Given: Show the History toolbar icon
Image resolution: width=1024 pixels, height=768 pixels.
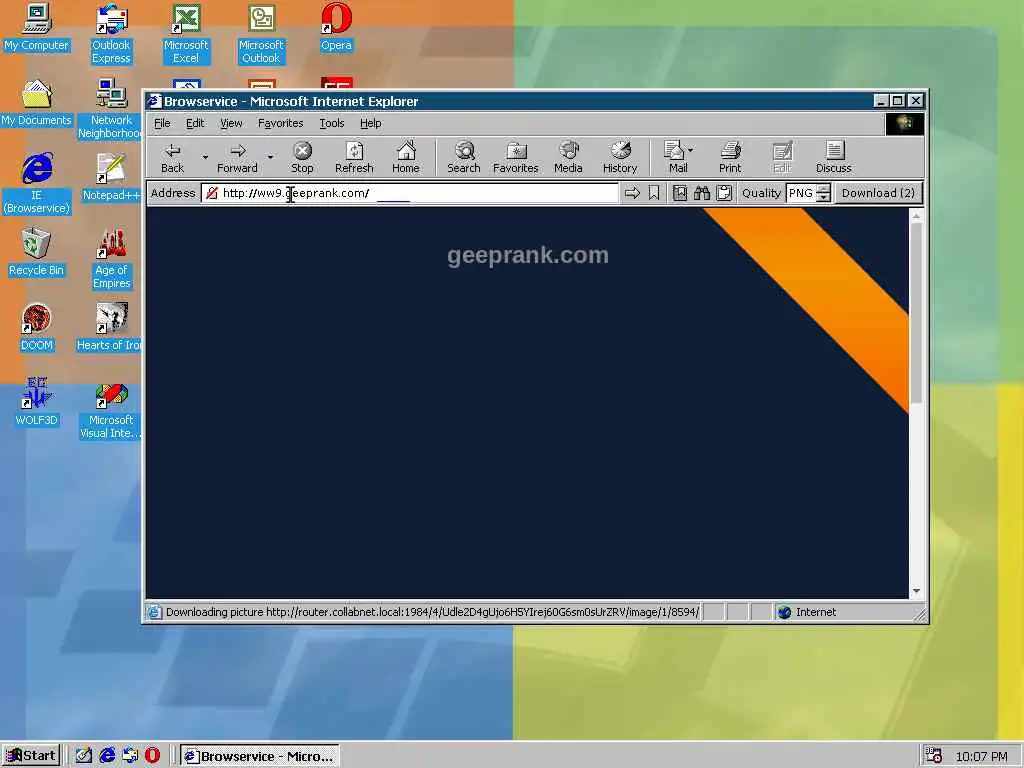Looking at the screenshot, I should click(x=620, y=158).
